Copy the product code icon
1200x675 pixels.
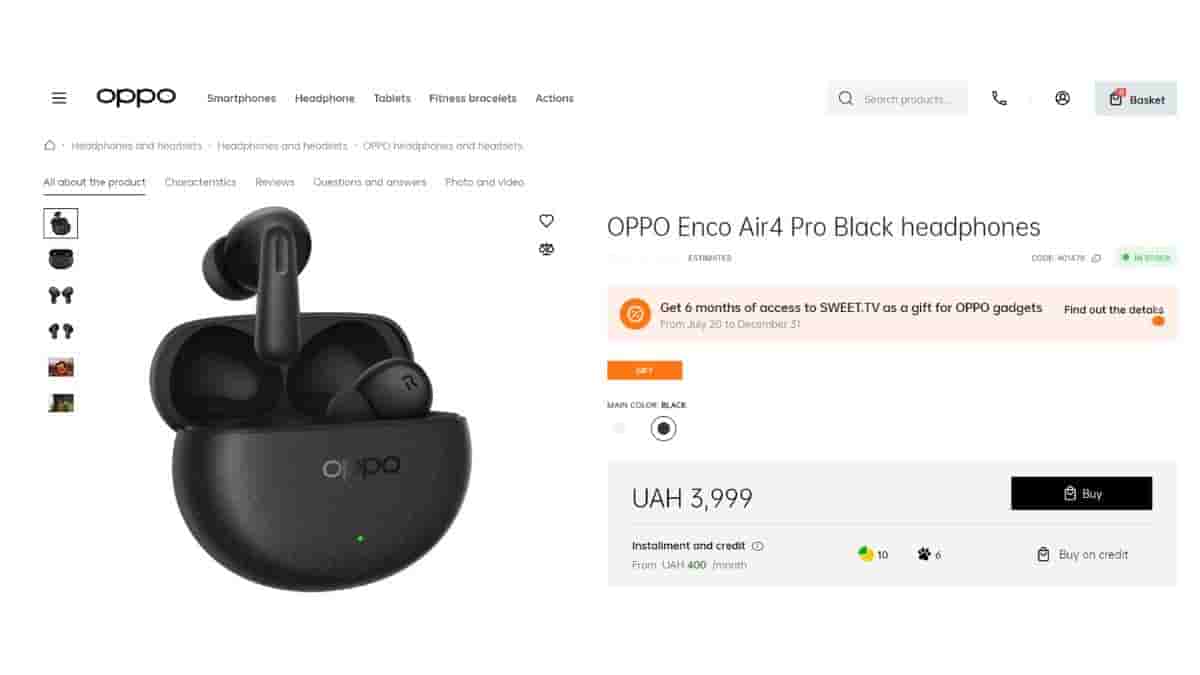point(1096,258)
